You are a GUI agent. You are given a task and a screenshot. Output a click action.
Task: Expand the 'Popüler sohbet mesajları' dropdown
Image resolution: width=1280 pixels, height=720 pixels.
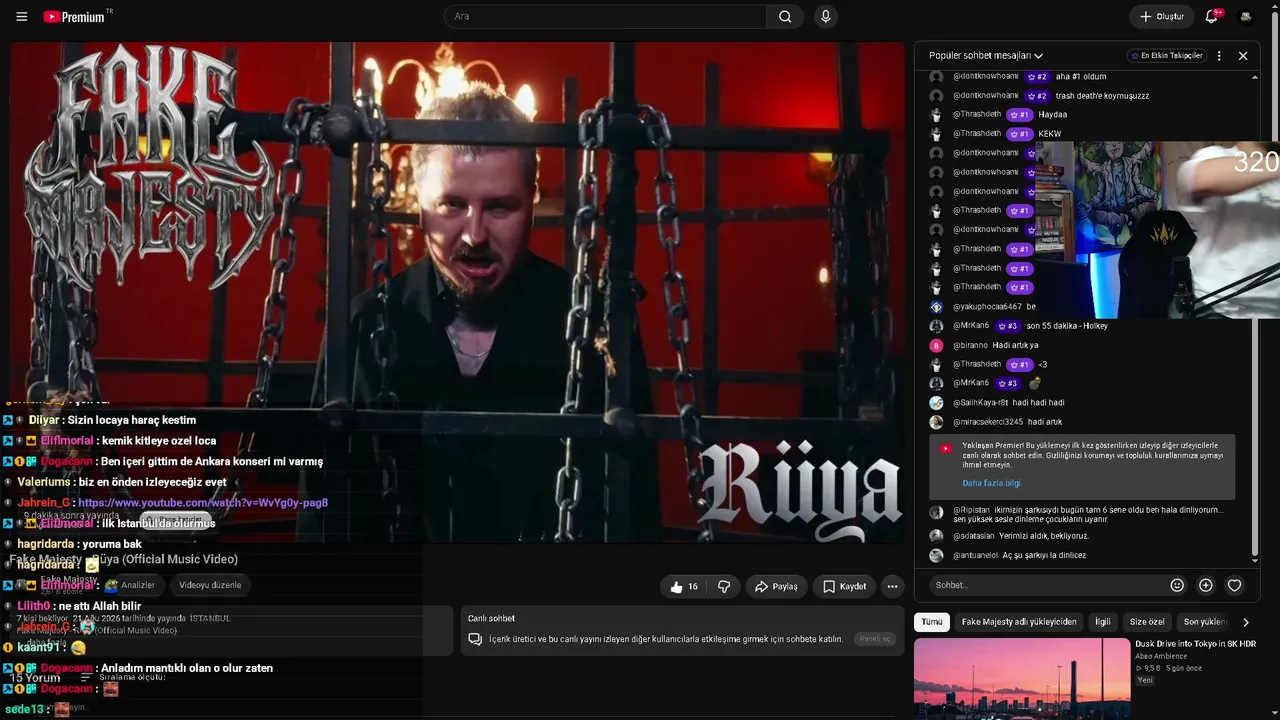(986, 56)
